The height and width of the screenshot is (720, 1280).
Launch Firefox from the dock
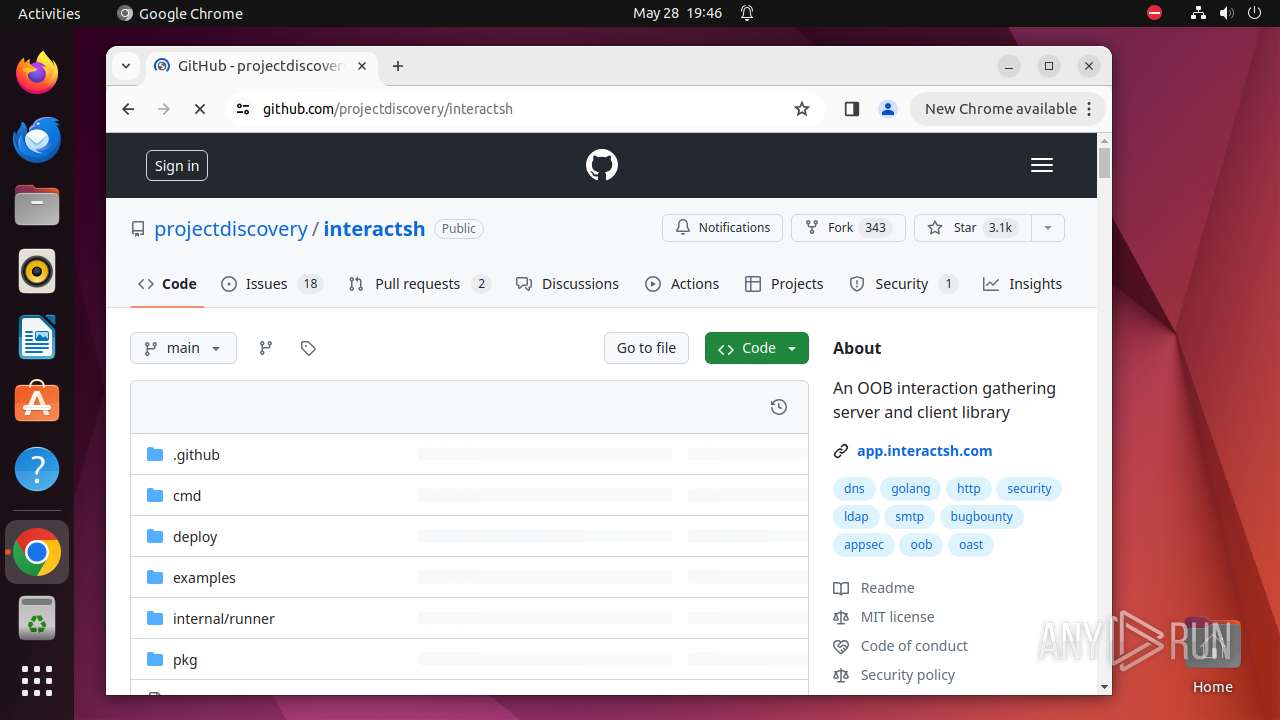[x=37, y=73]
